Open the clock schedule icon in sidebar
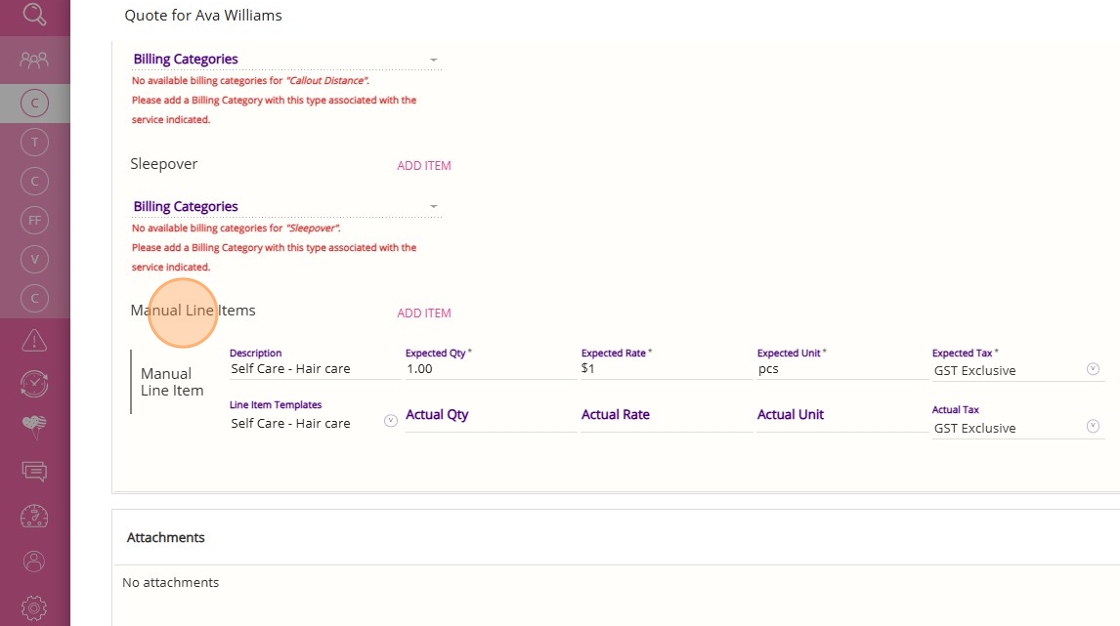 tap(34, 384)
